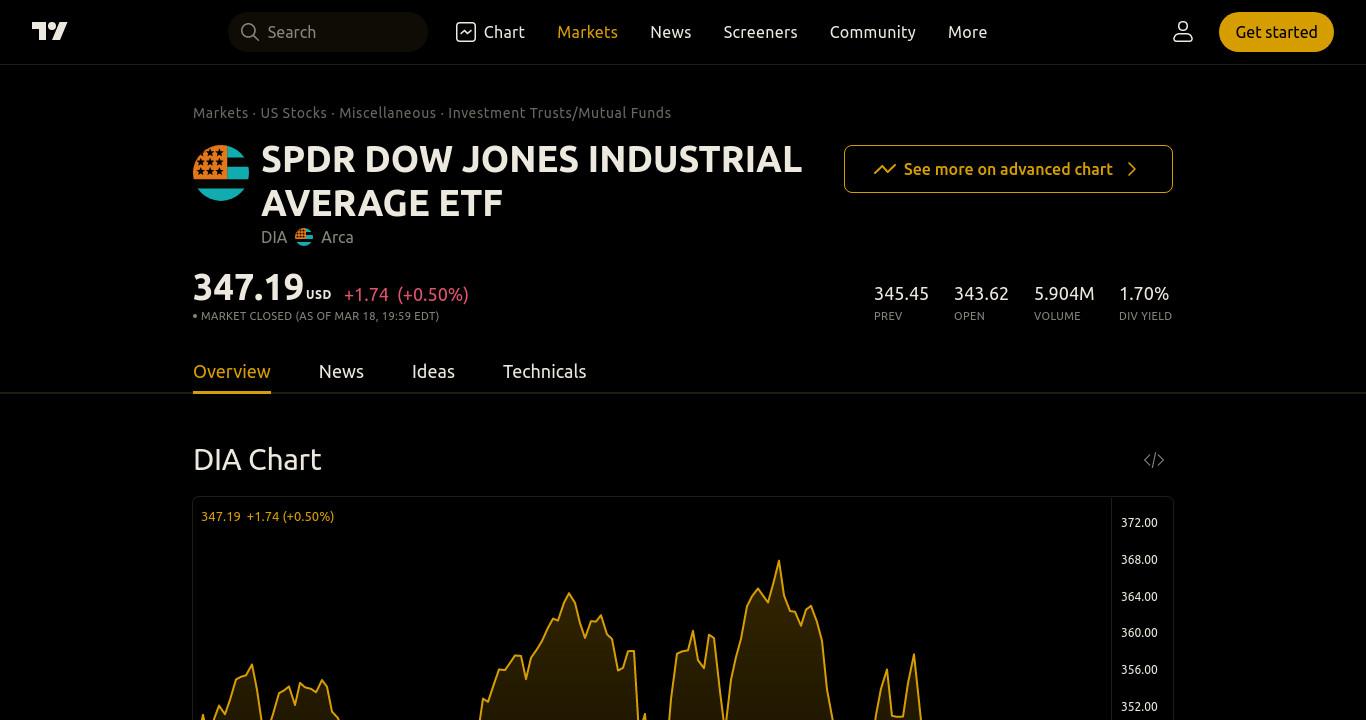Click the DIA ticker symbol text
Screen dimensions: 1366x720
(274, 237)
